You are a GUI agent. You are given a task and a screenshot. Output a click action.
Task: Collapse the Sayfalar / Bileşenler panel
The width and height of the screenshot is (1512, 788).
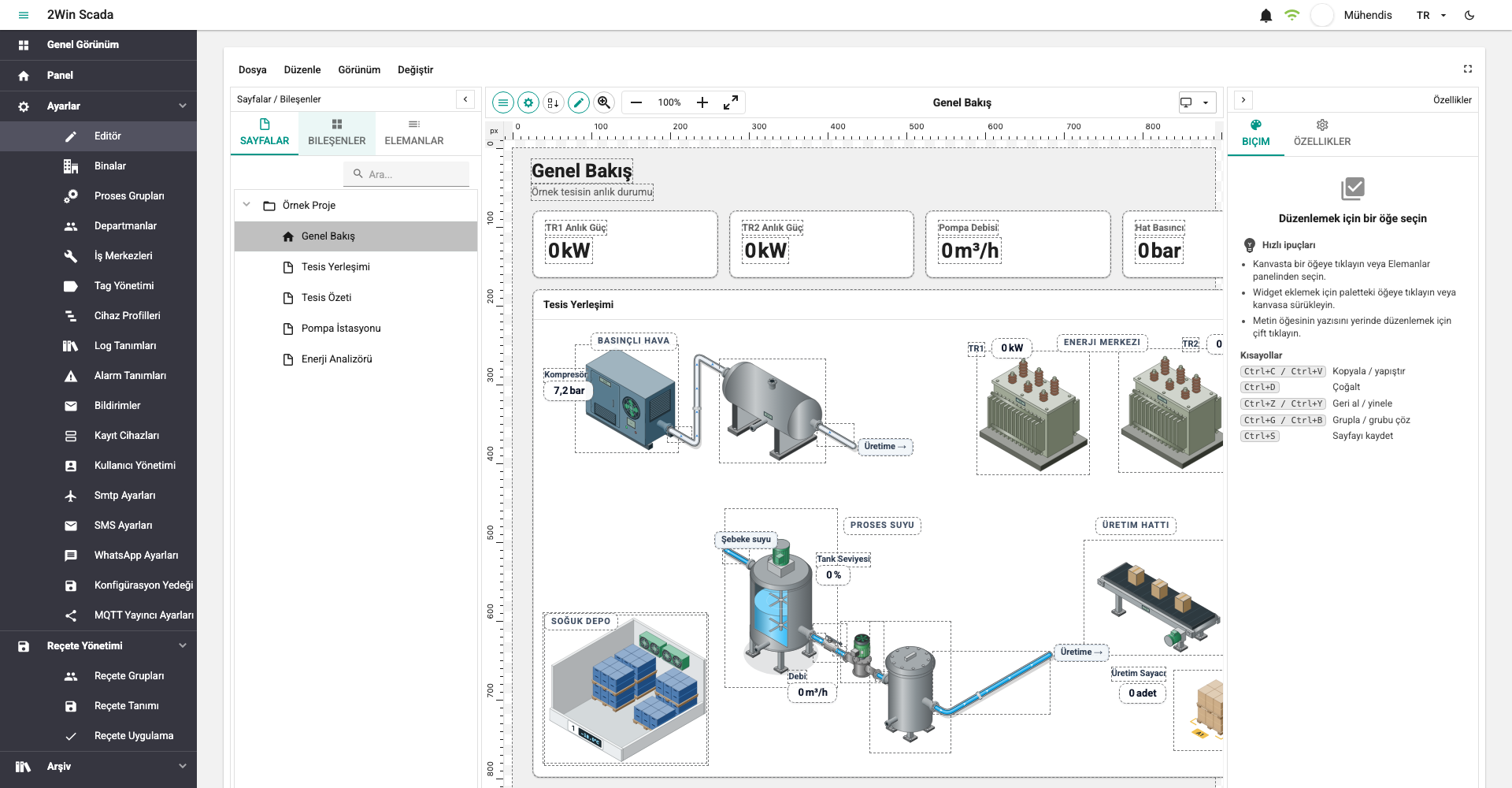pyautogui.click(x=465, y=99)
